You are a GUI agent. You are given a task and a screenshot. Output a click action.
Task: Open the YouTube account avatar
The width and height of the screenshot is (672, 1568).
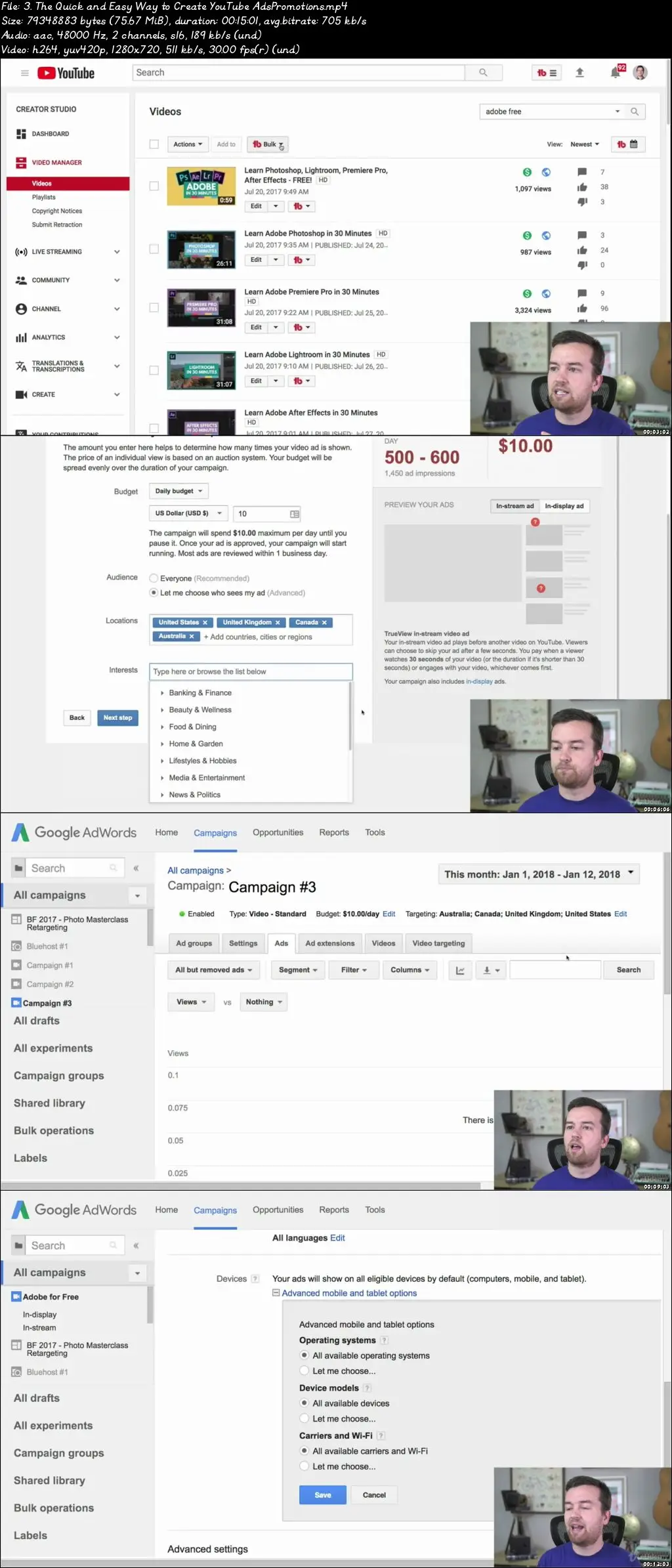640,73
